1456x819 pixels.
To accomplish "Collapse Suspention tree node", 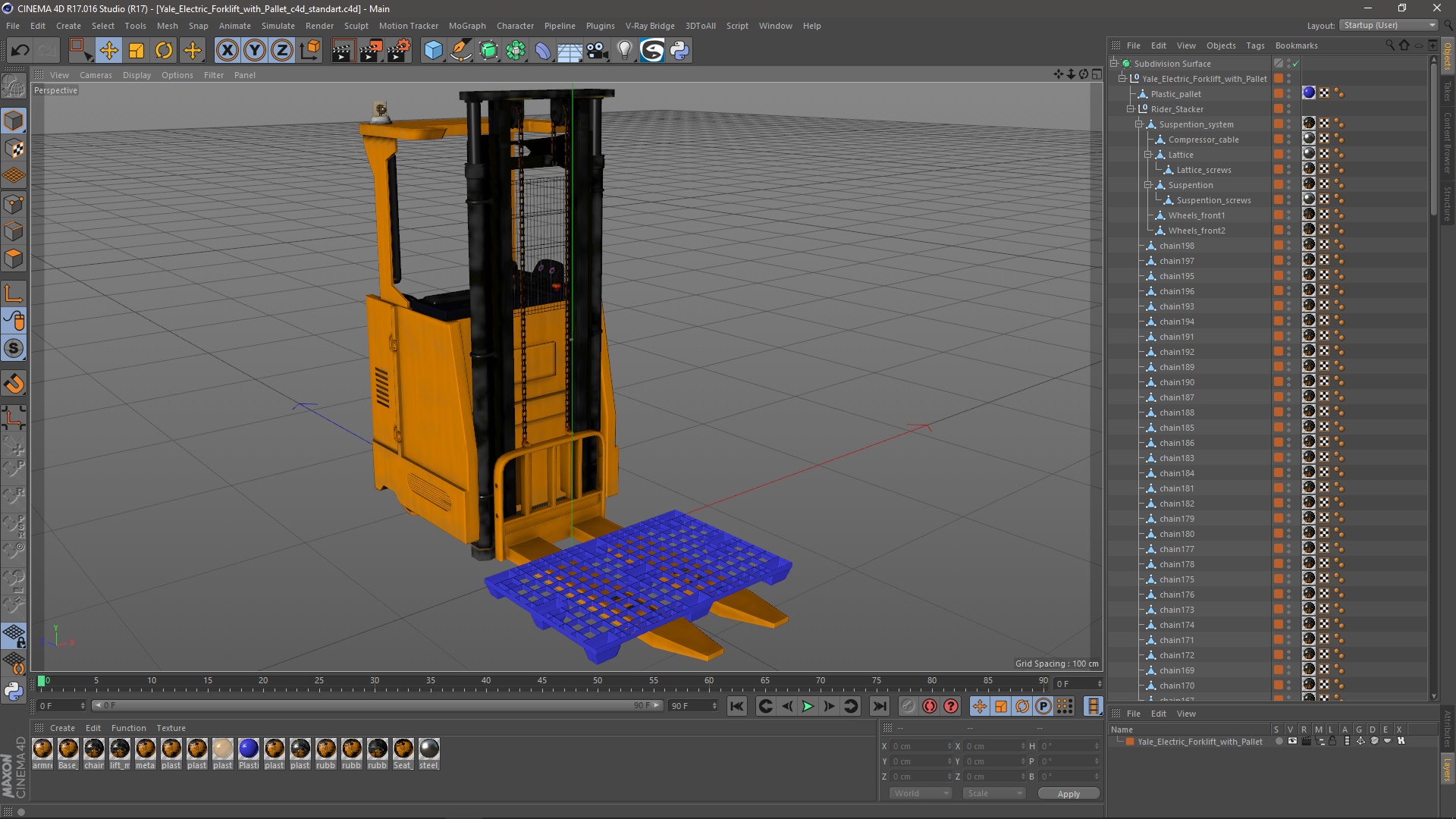I will tap(1148, 184).
